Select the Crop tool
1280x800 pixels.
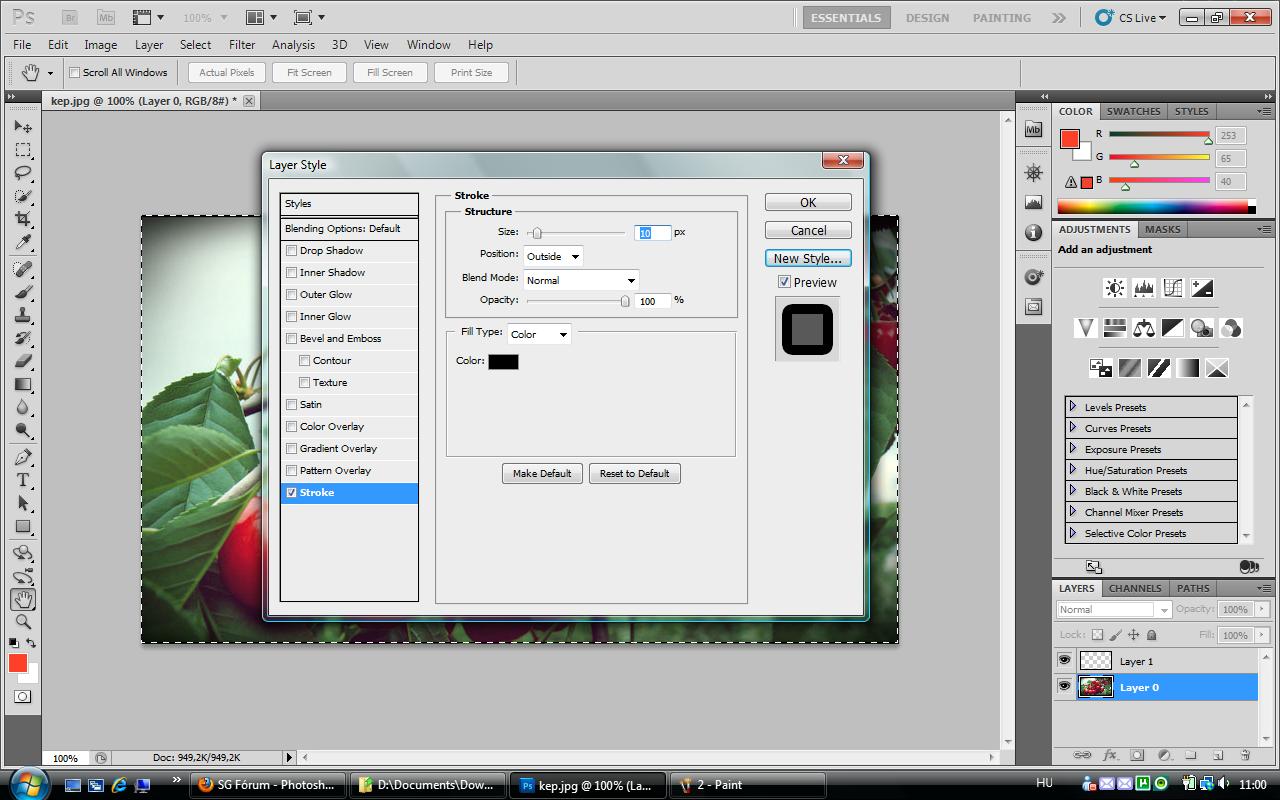[23, 219]
